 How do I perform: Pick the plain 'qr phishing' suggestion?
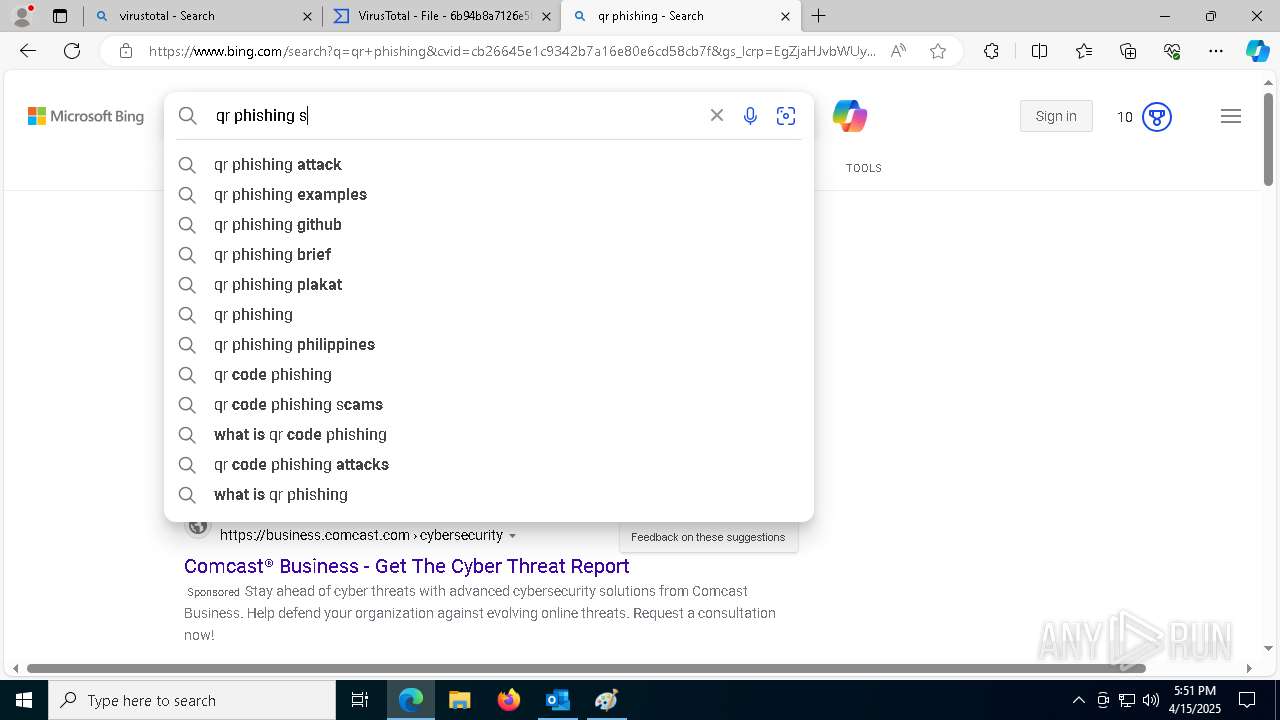pyautogui.click(x=488, y=314)
